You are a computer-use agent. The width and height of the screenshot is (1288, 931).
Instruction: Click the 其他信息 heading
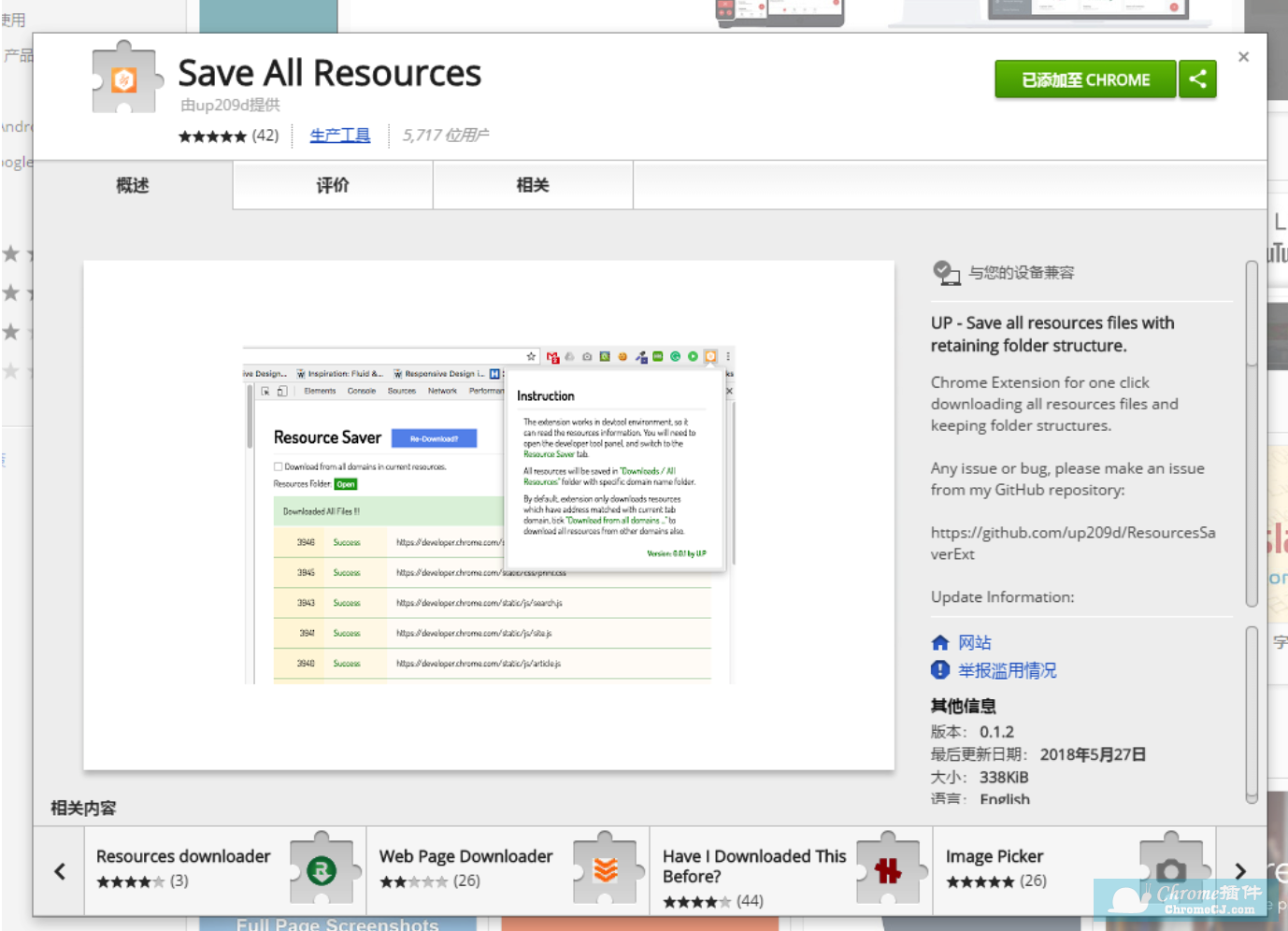(x=964, y=706)
